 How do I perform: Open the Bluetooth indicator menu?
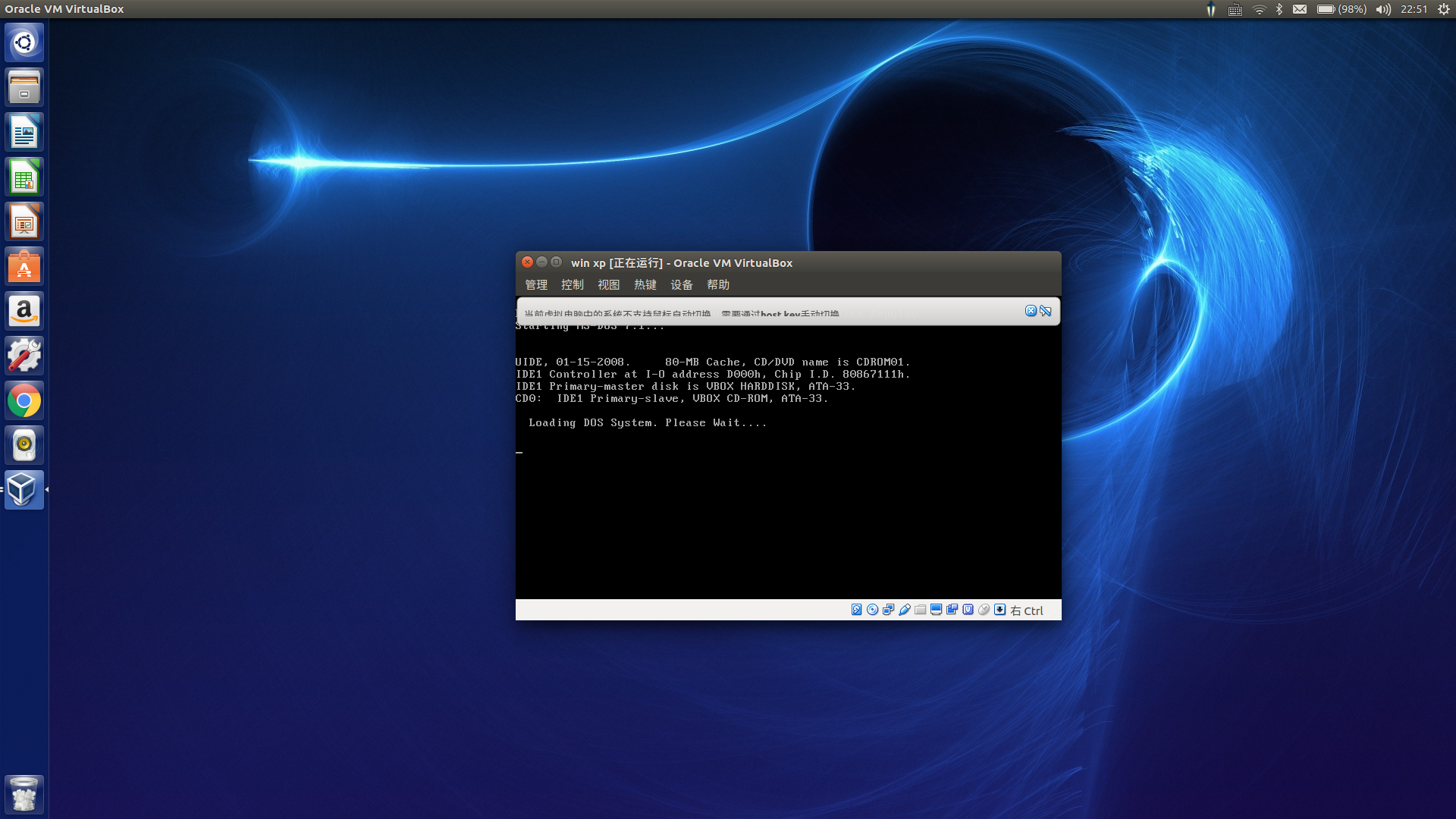[x=1279, y=9]
